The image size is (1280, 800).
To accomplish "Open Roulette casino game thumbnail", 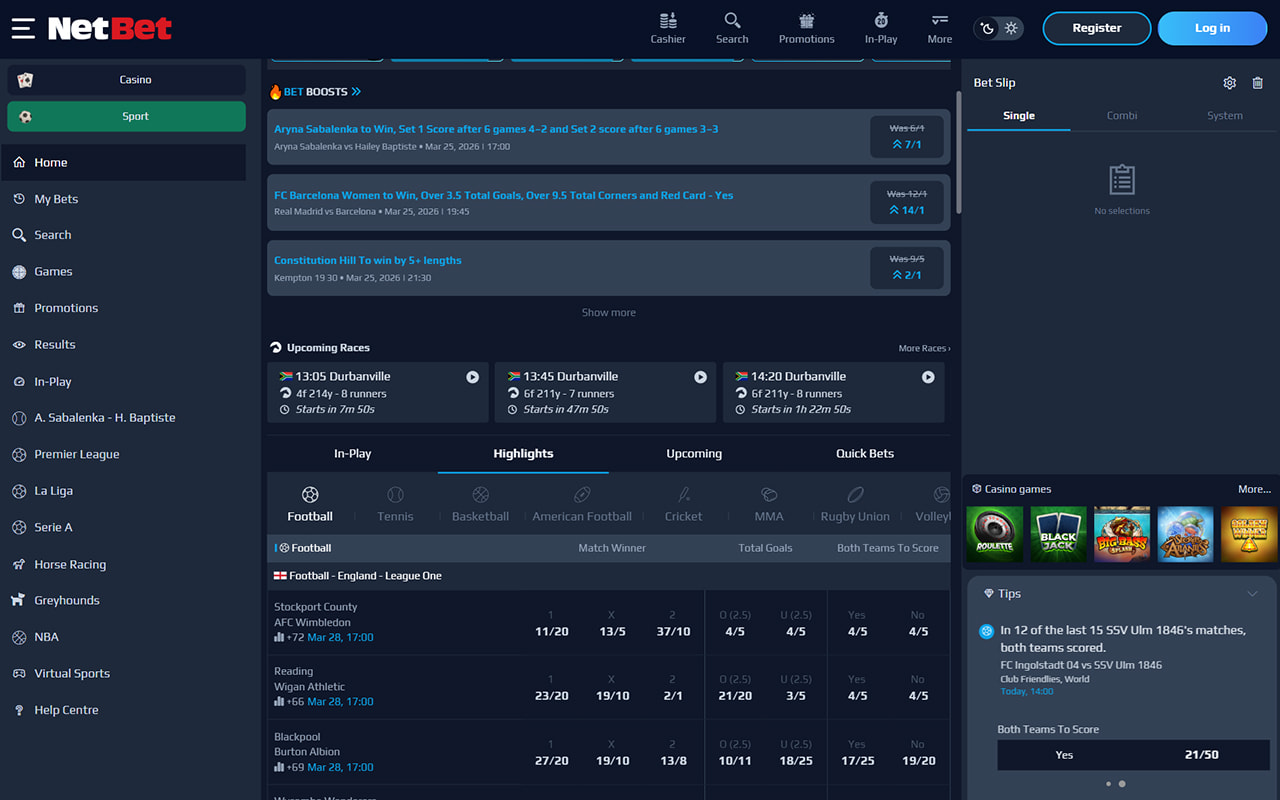I will (x=994, y=534).
